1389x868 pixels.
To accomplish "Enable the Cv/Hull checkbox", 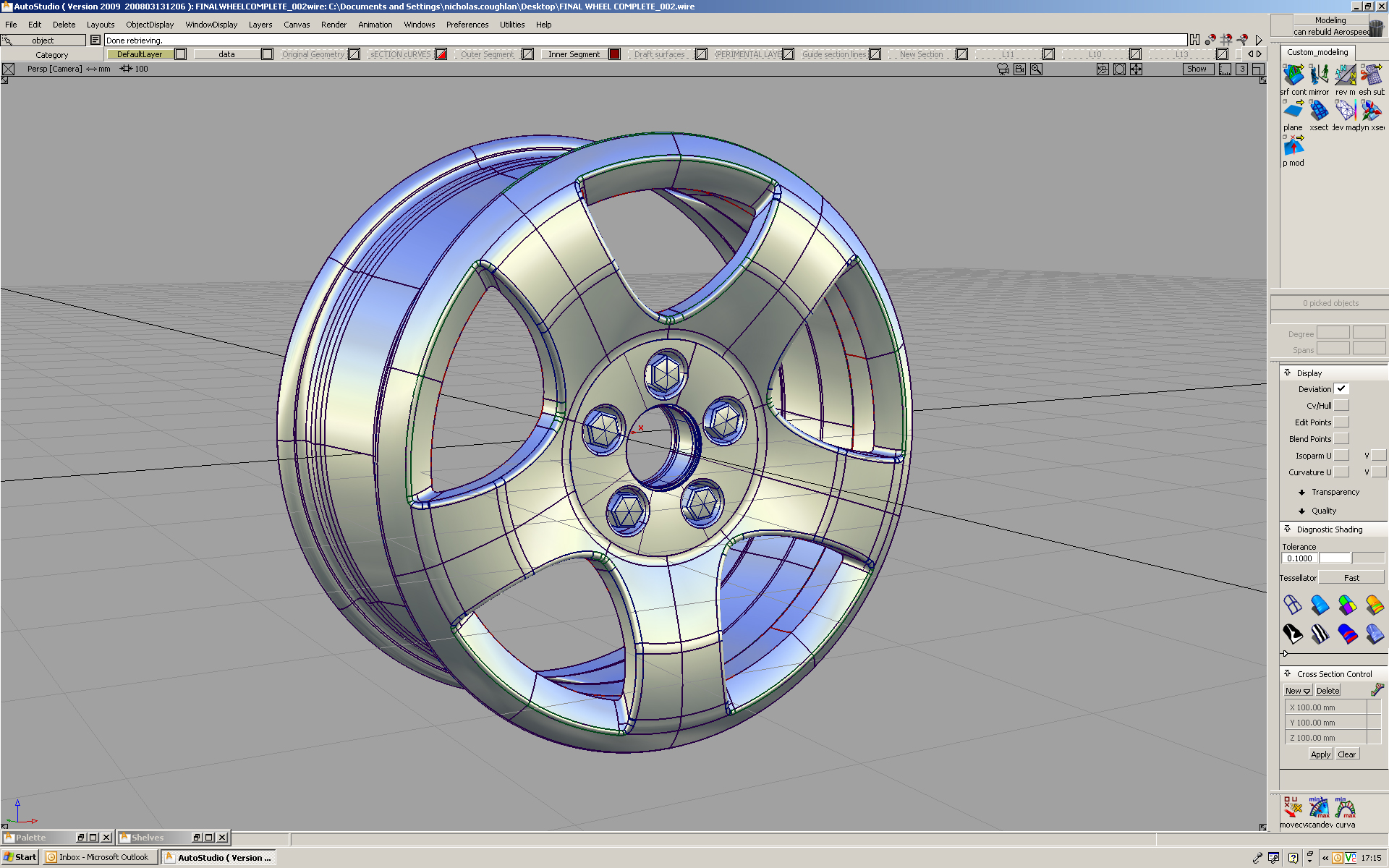I will 1341,406.
